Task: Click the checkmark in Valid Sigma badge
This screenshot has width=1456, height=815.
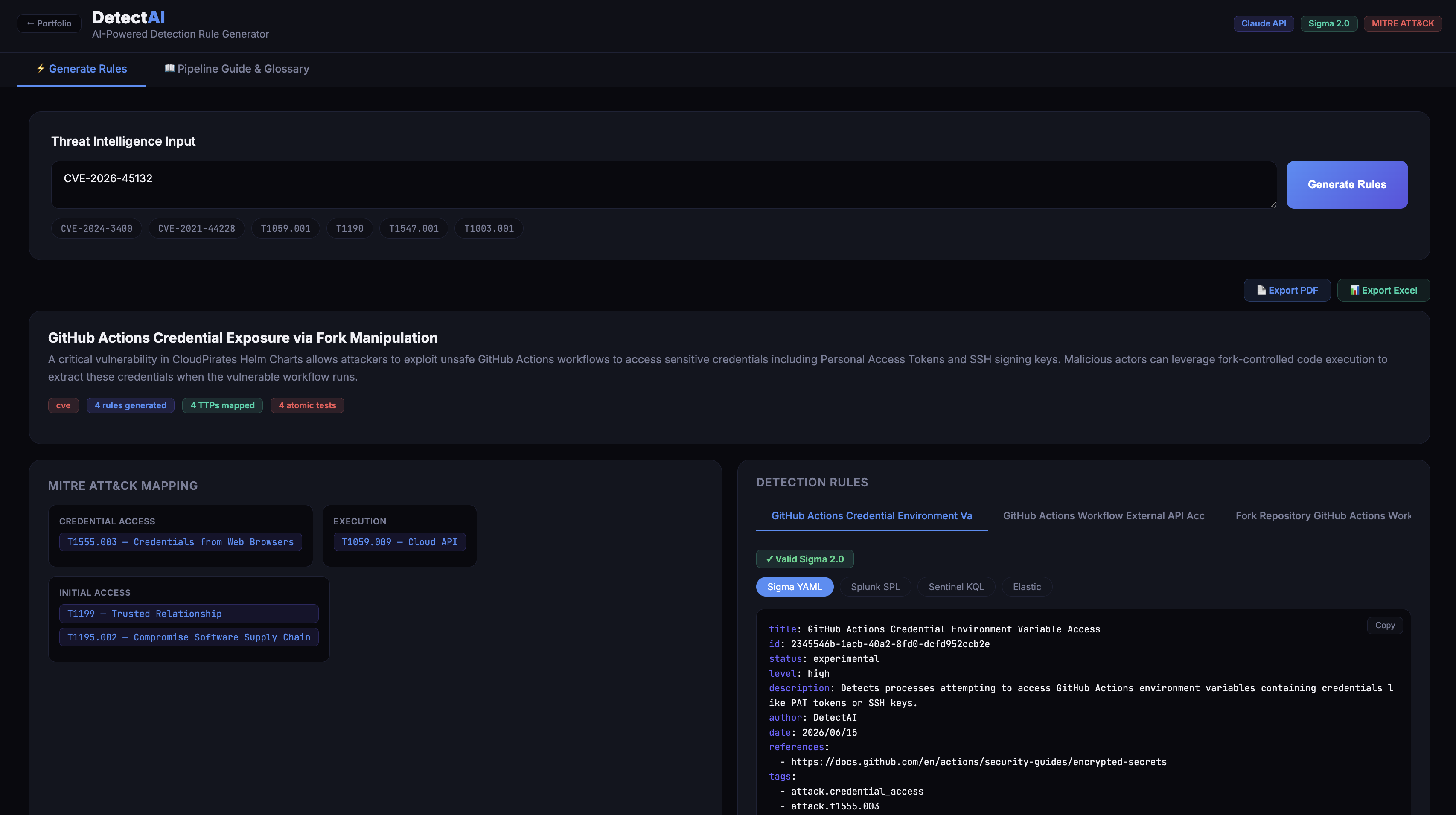Action: (x=769, y=559)
